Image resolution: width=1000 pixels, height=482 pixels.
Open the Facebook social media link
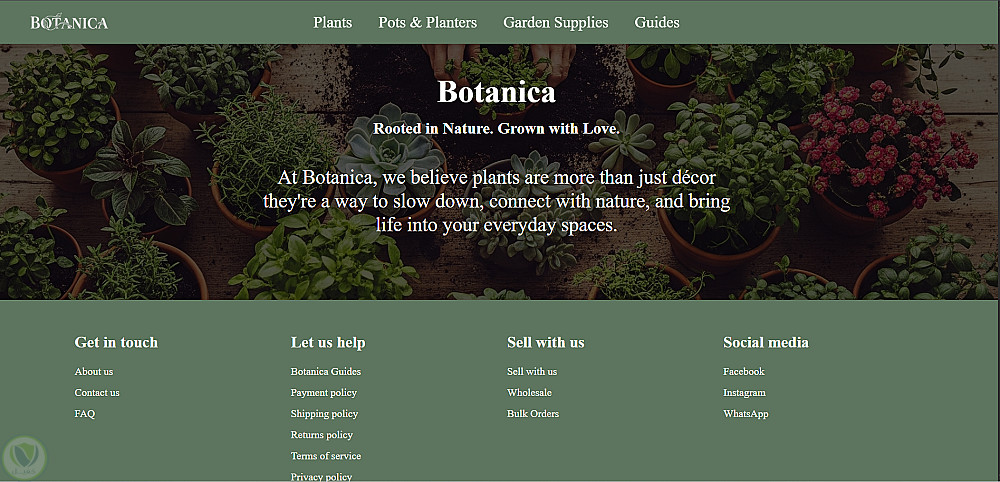(744, 372)
